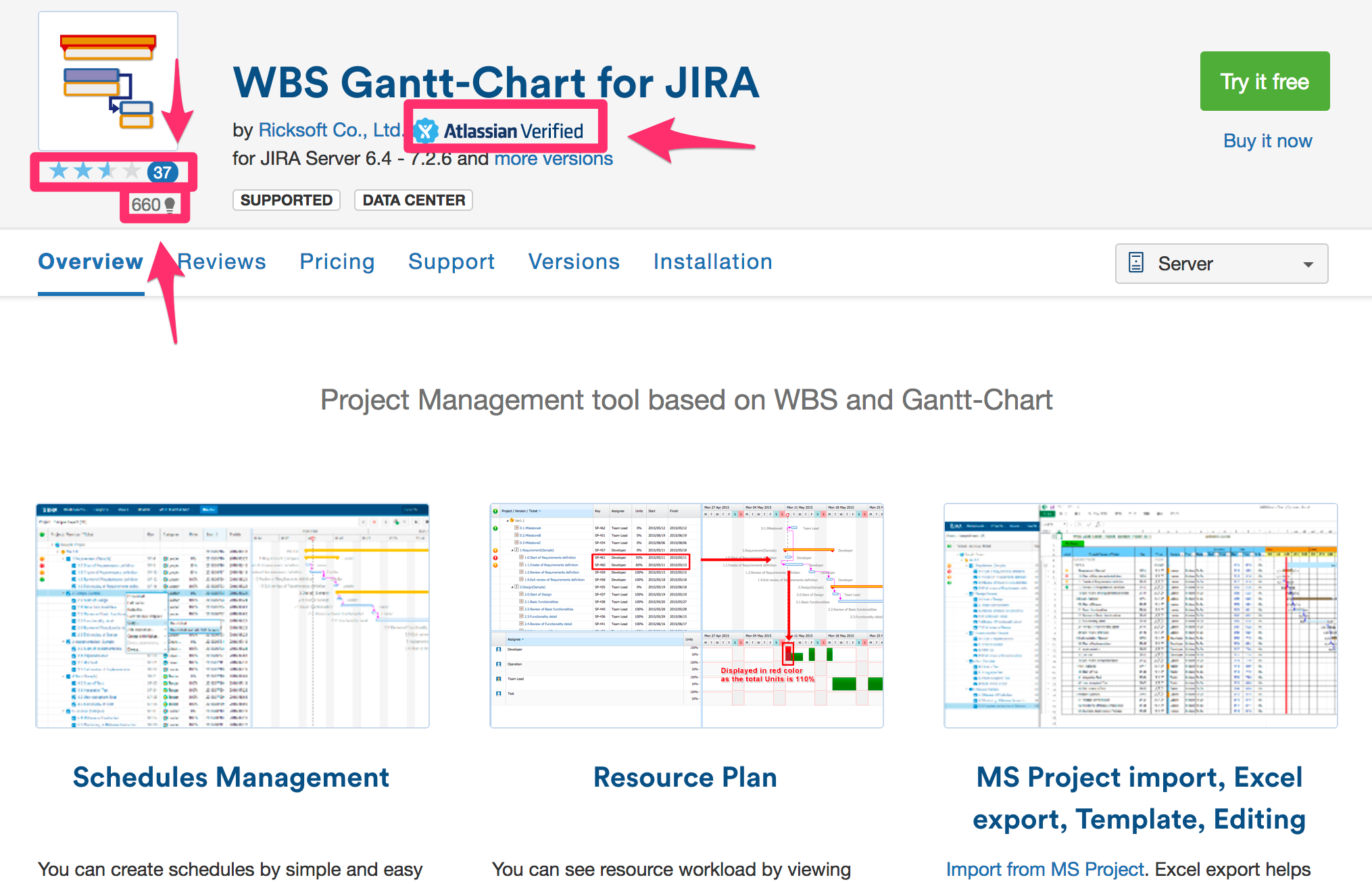
Task: Click the Project Management tool tagline text
Action: pos(686,400)
